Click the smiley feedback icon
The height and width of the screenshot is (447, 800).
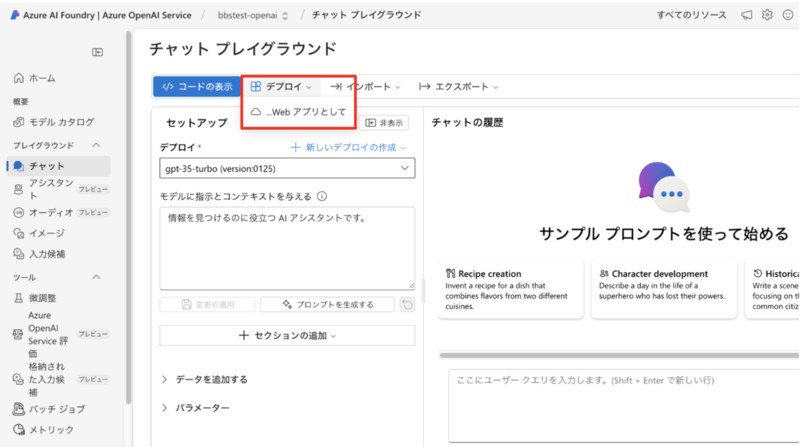pyautogui.click(x=788, y=15)
